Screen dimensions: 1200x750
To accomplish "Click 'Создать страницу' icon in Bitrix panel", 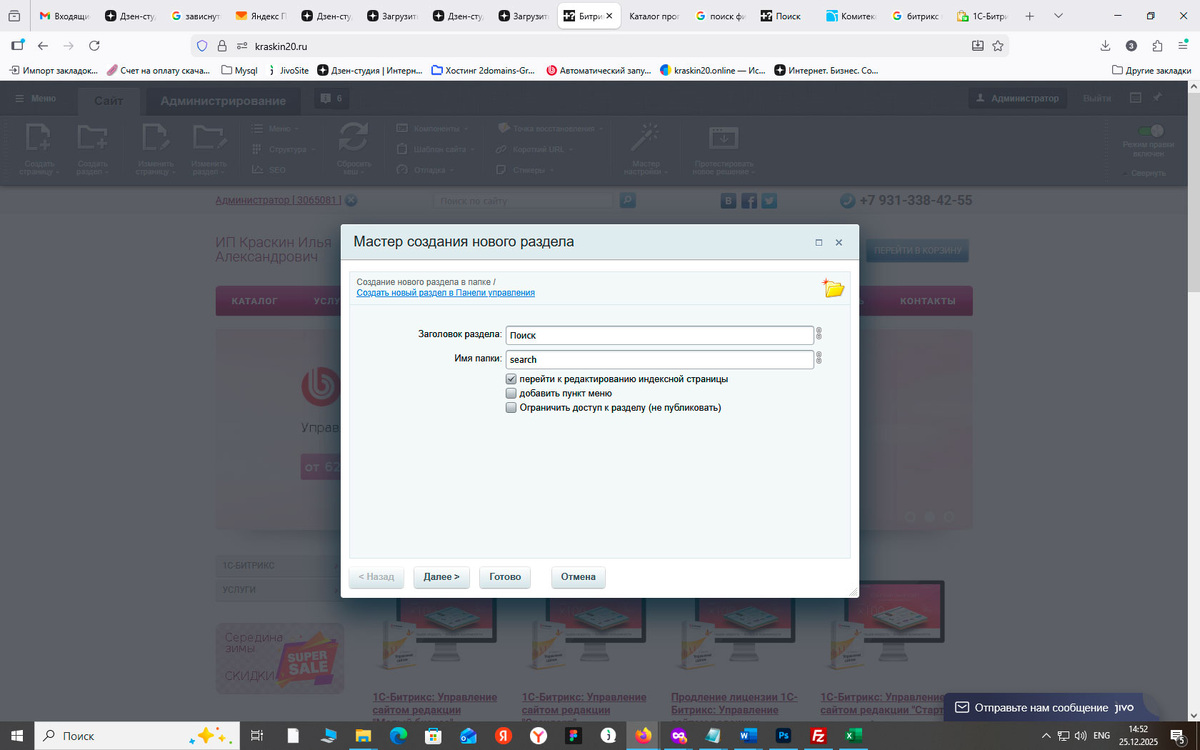I will (x=38, y=137).
